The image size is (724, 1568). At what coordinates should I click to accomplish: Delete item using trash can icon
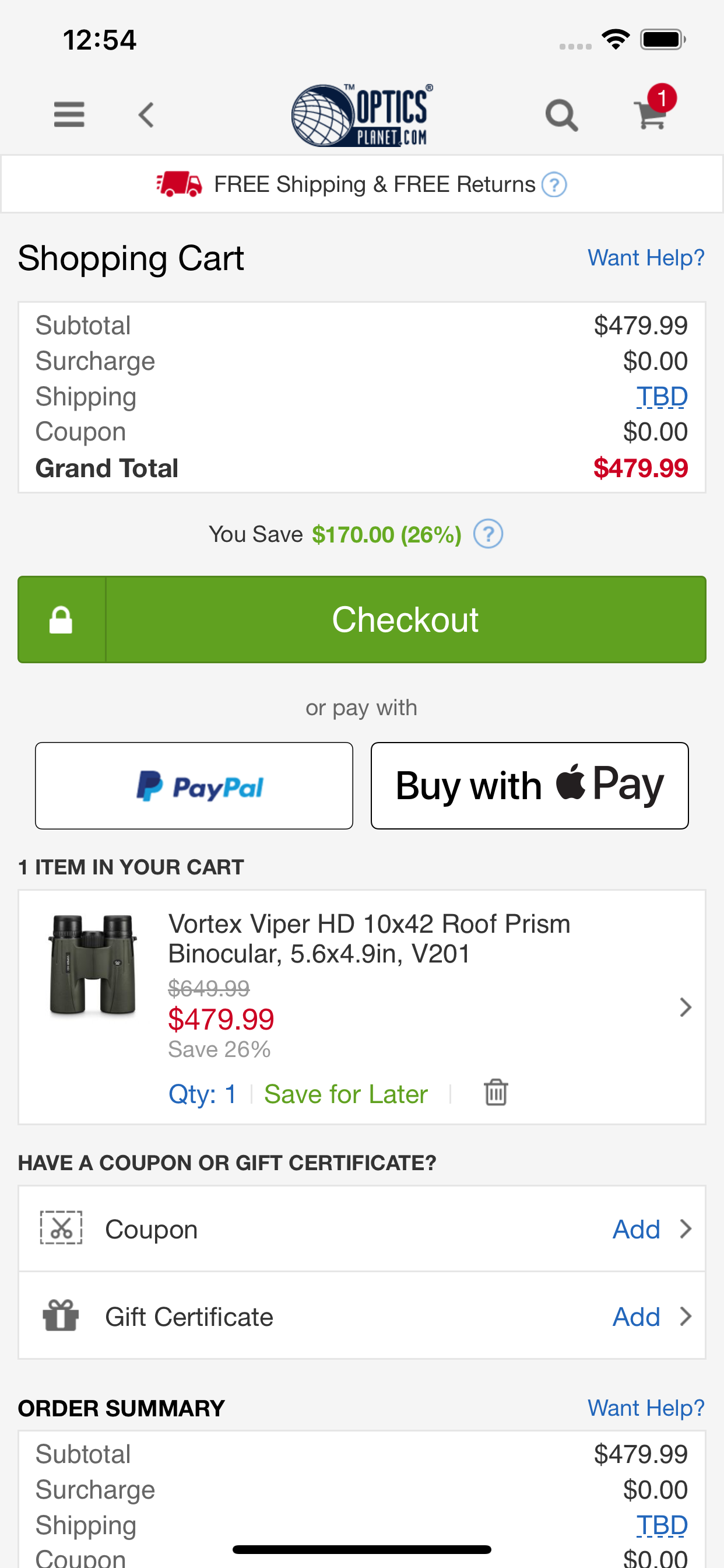(496, 1092)
